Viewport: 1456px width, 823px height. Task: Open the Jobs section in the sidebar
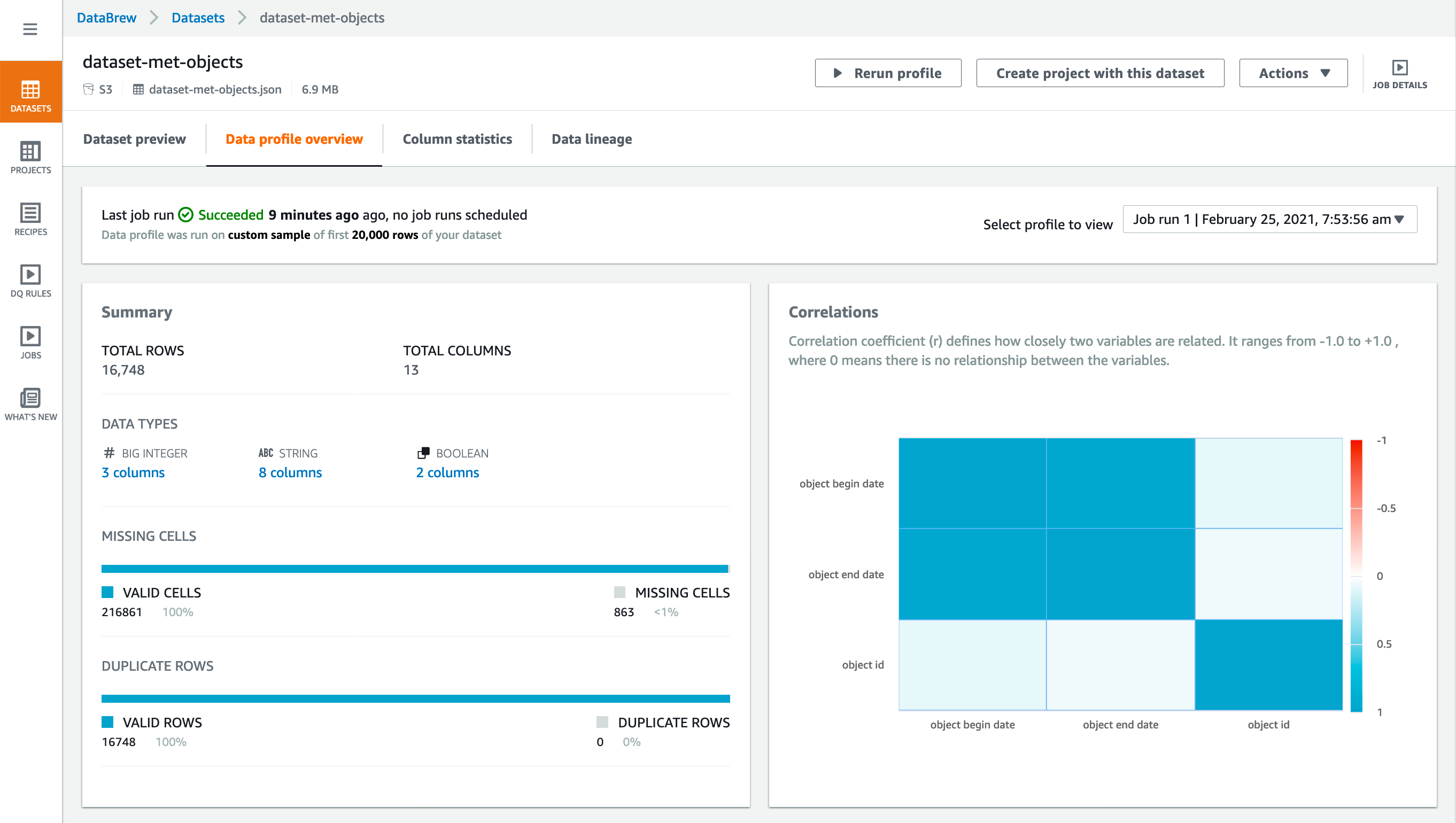30,342
